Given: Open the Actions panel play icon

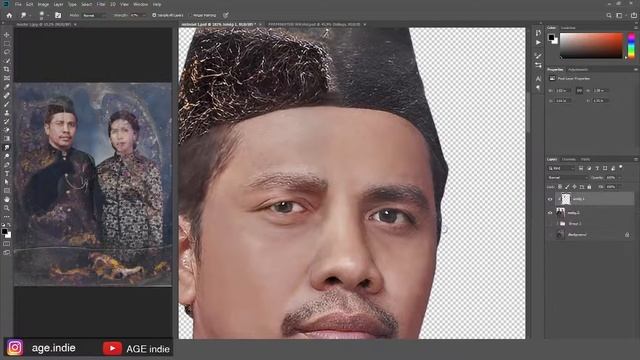Looking at the screenshot, I should pos(538,42).
